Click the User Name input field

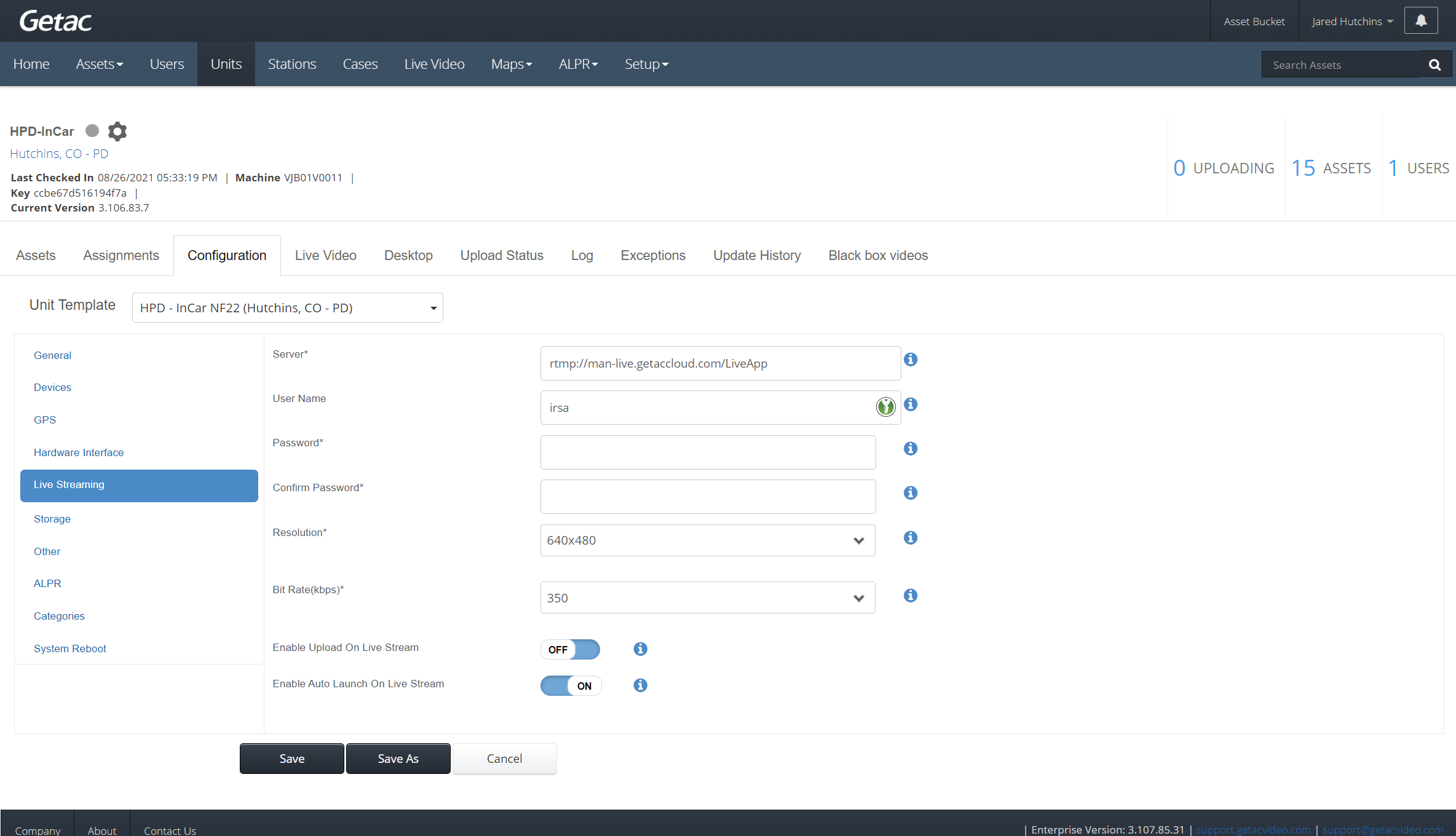[721, 408]
